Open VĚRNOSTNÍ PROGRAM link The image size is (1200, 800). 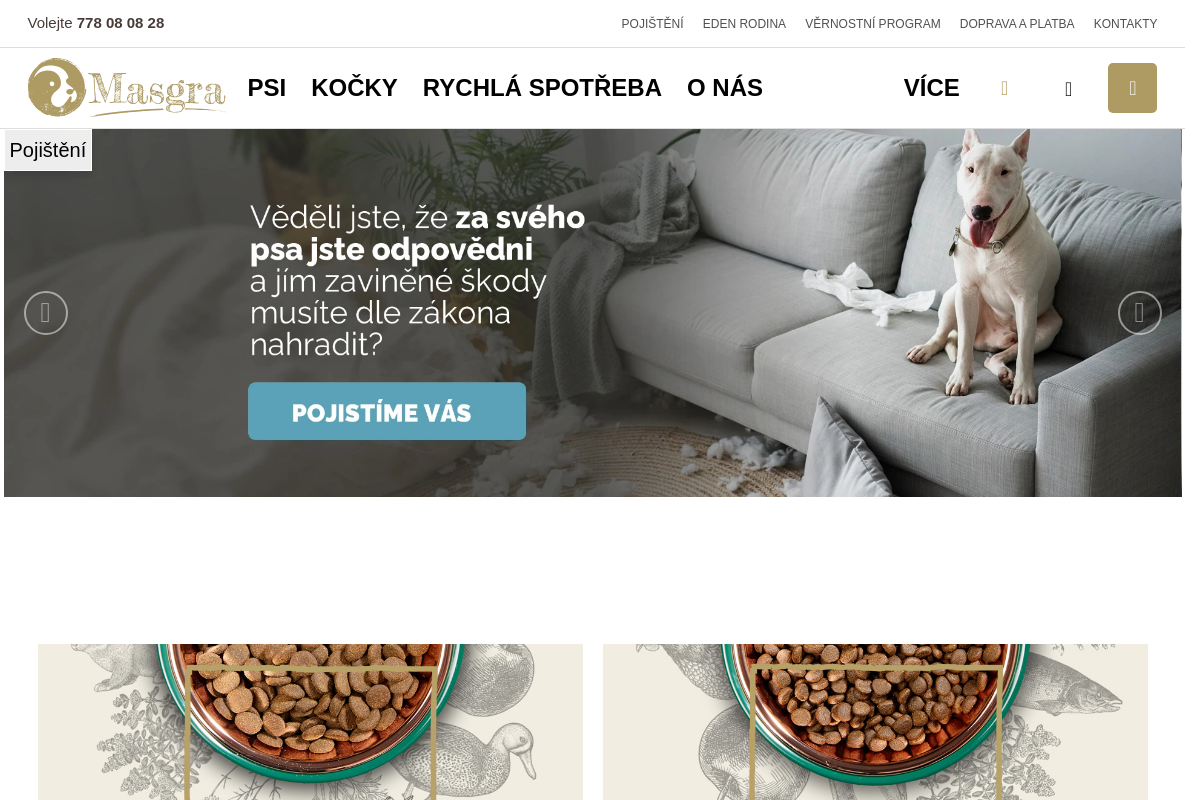click(873, 24)
